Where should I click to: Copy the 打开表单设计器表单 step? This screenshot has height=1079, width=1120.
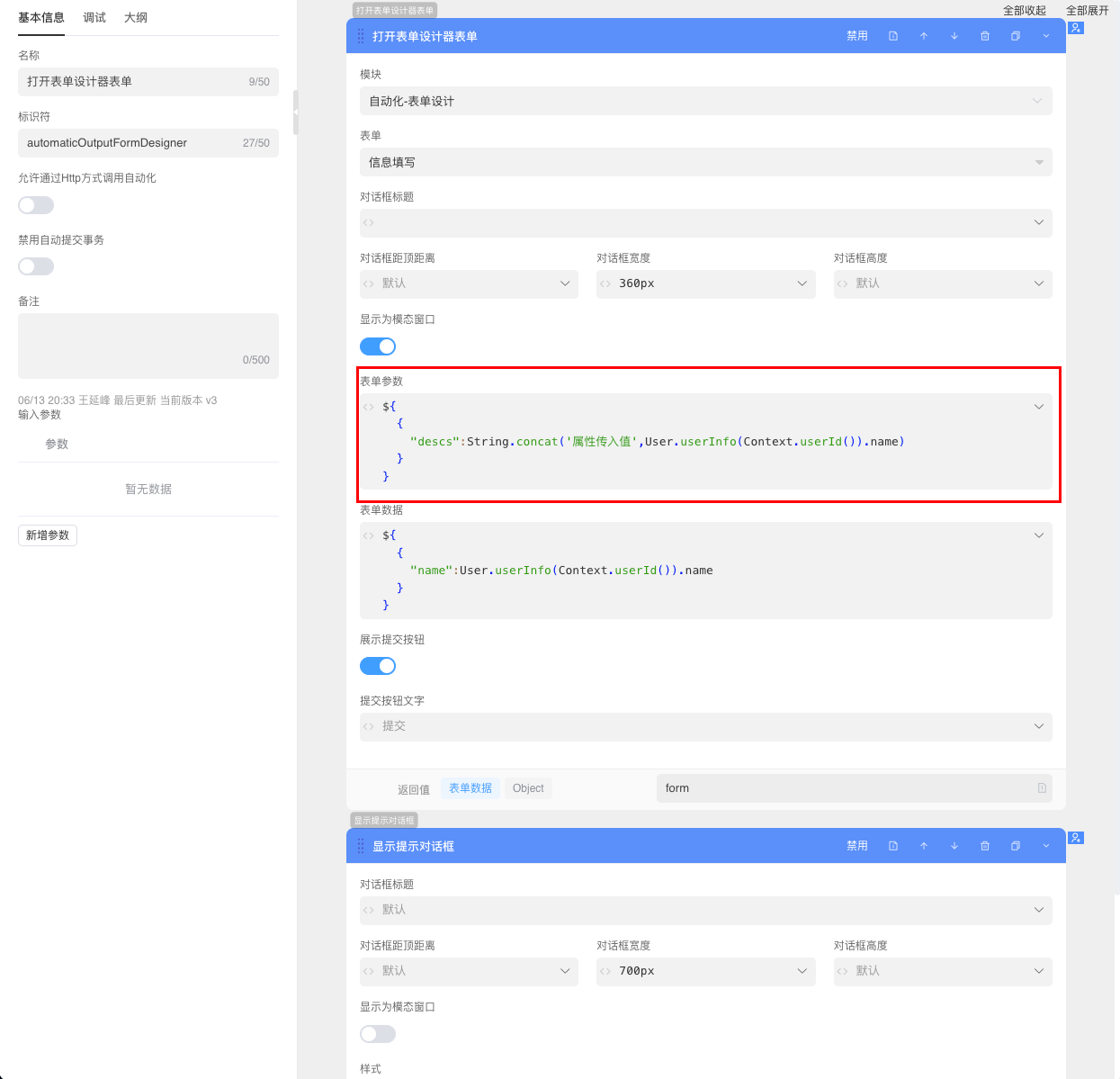(1016, 36)
